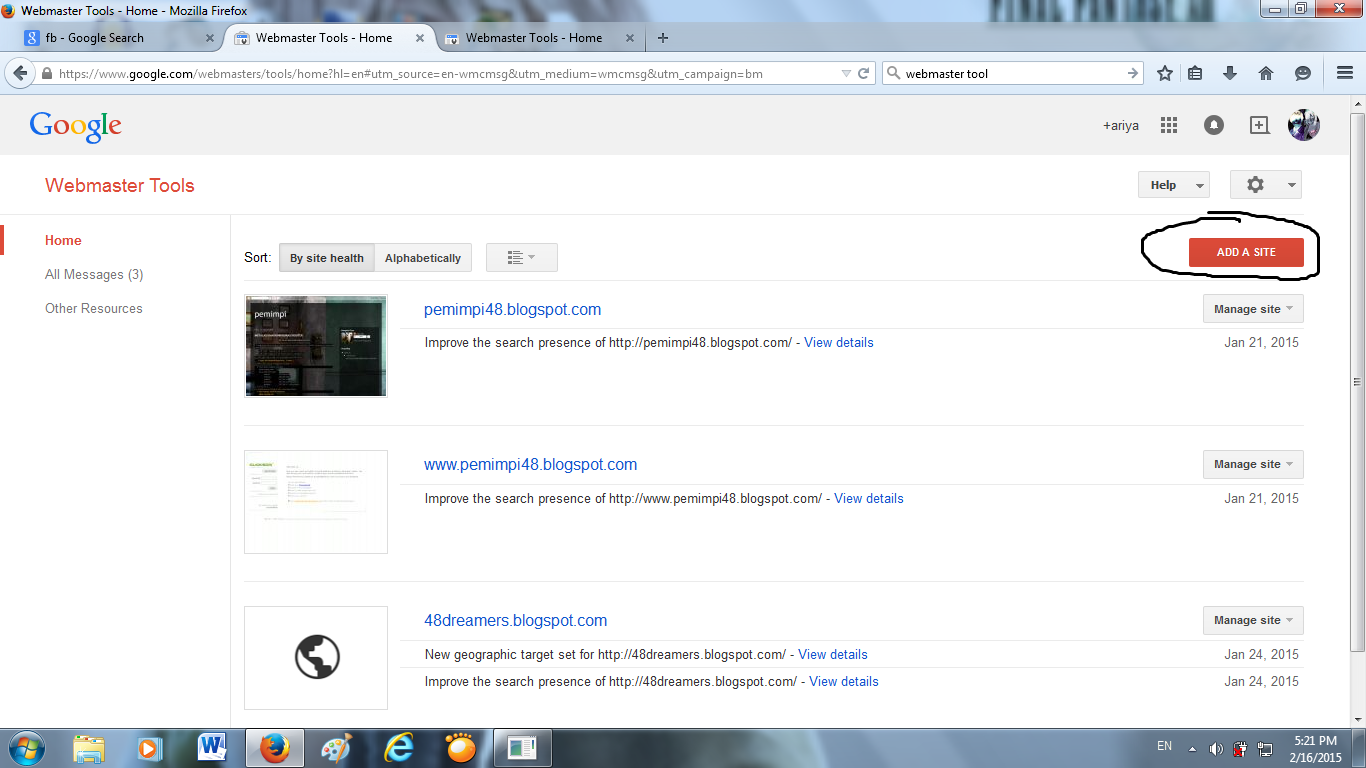The height and width of the screenshot is (768, 1366).
Task: Click the volume speaker tray icon
Action: (x=1216, y=748)
